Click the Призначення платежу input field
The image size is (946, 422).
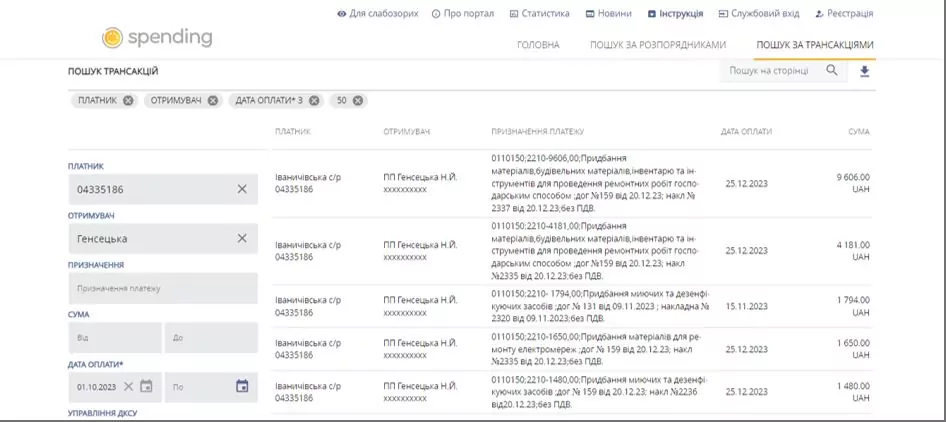pyautogui.click(x=163, y=288)
